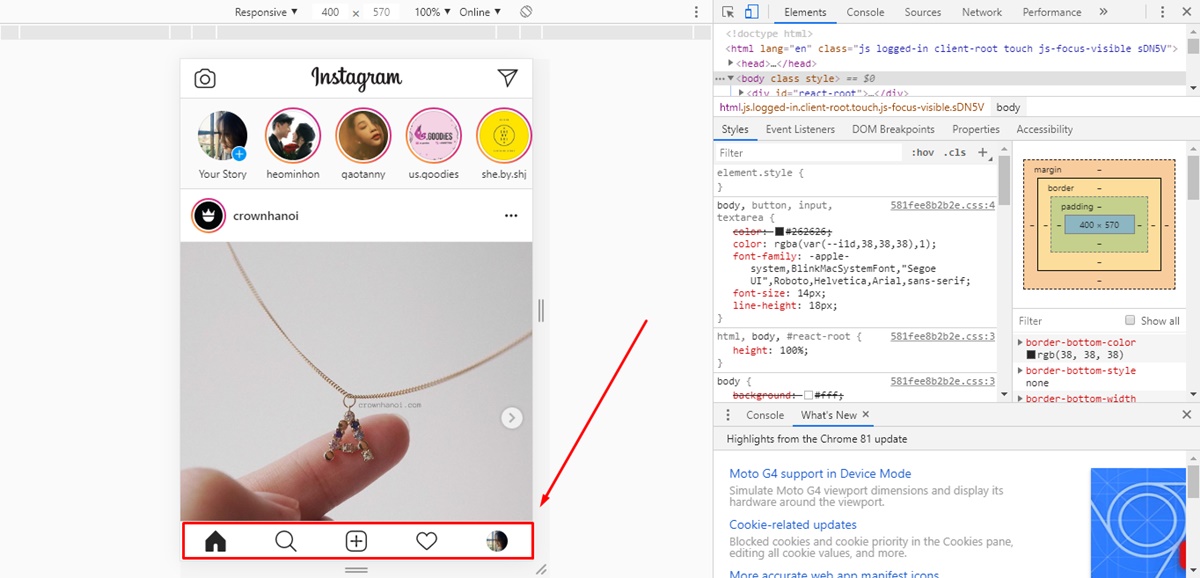Open Moto G4 support in Device Mode link
This screenshot has height=578, width=1200.
click(x=820, y=473)
